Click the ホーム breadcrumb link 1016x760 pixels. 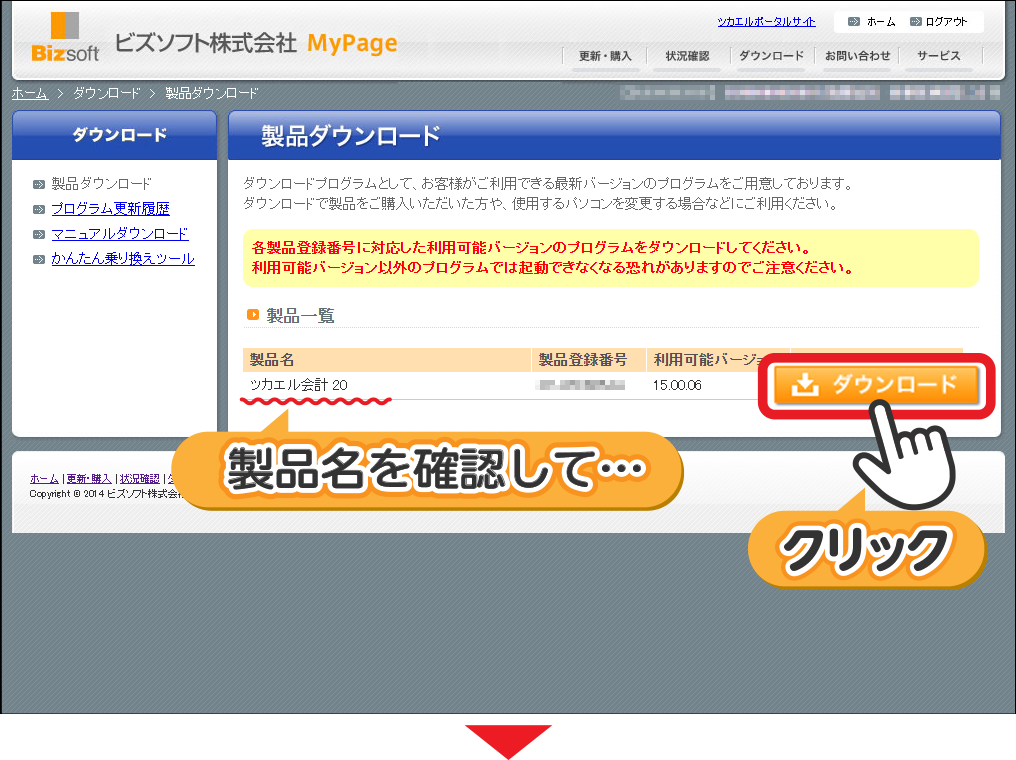30,93
